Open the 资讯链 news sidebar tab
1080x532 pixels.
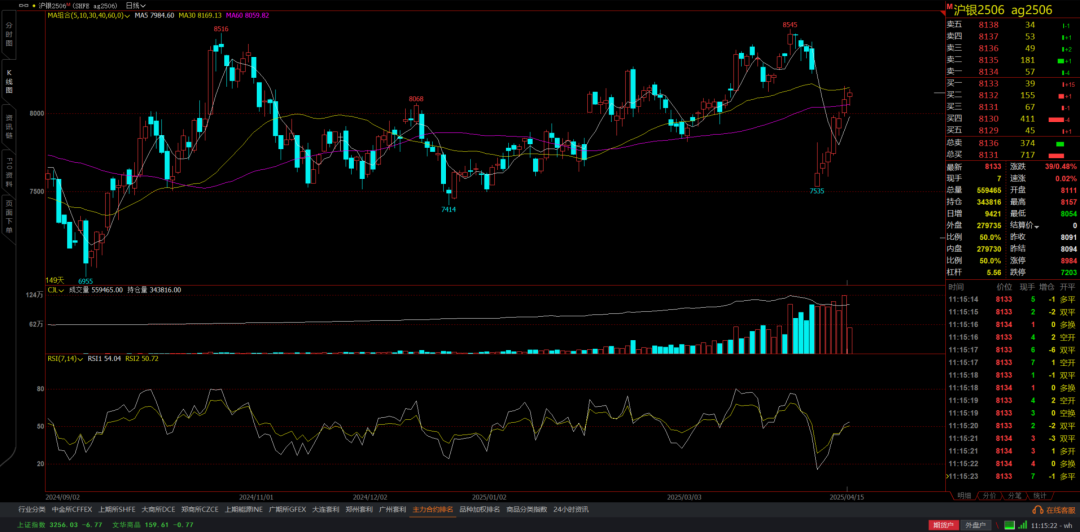[9, 127]
